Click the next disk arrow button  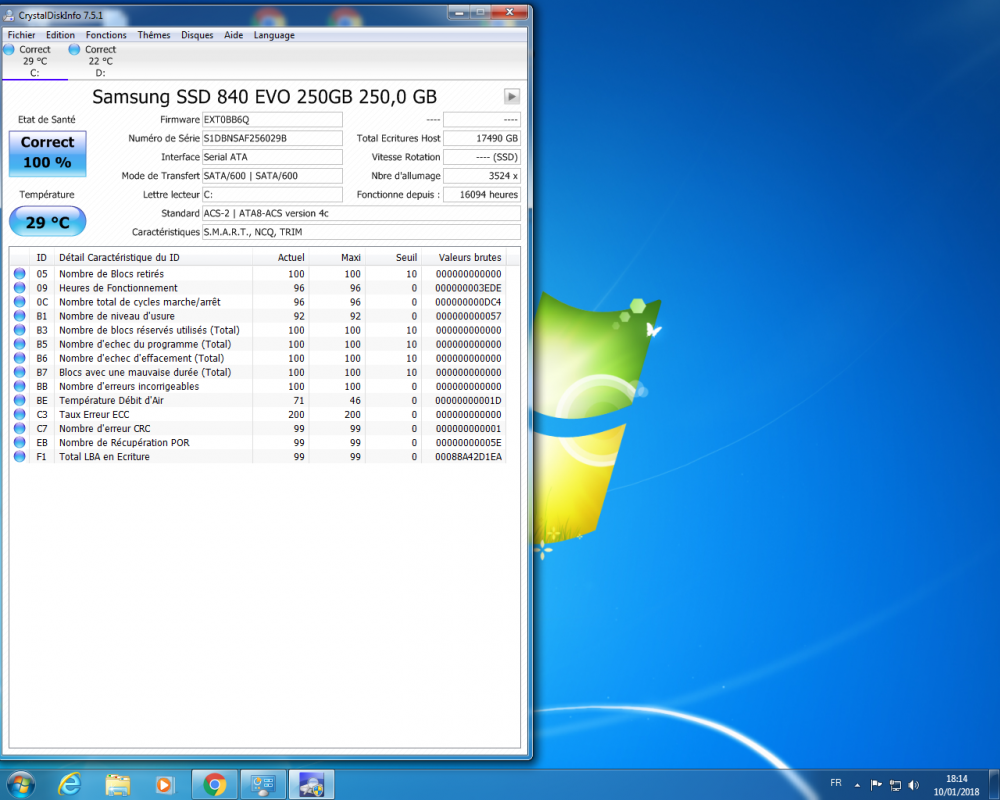(x=512, y=97)
